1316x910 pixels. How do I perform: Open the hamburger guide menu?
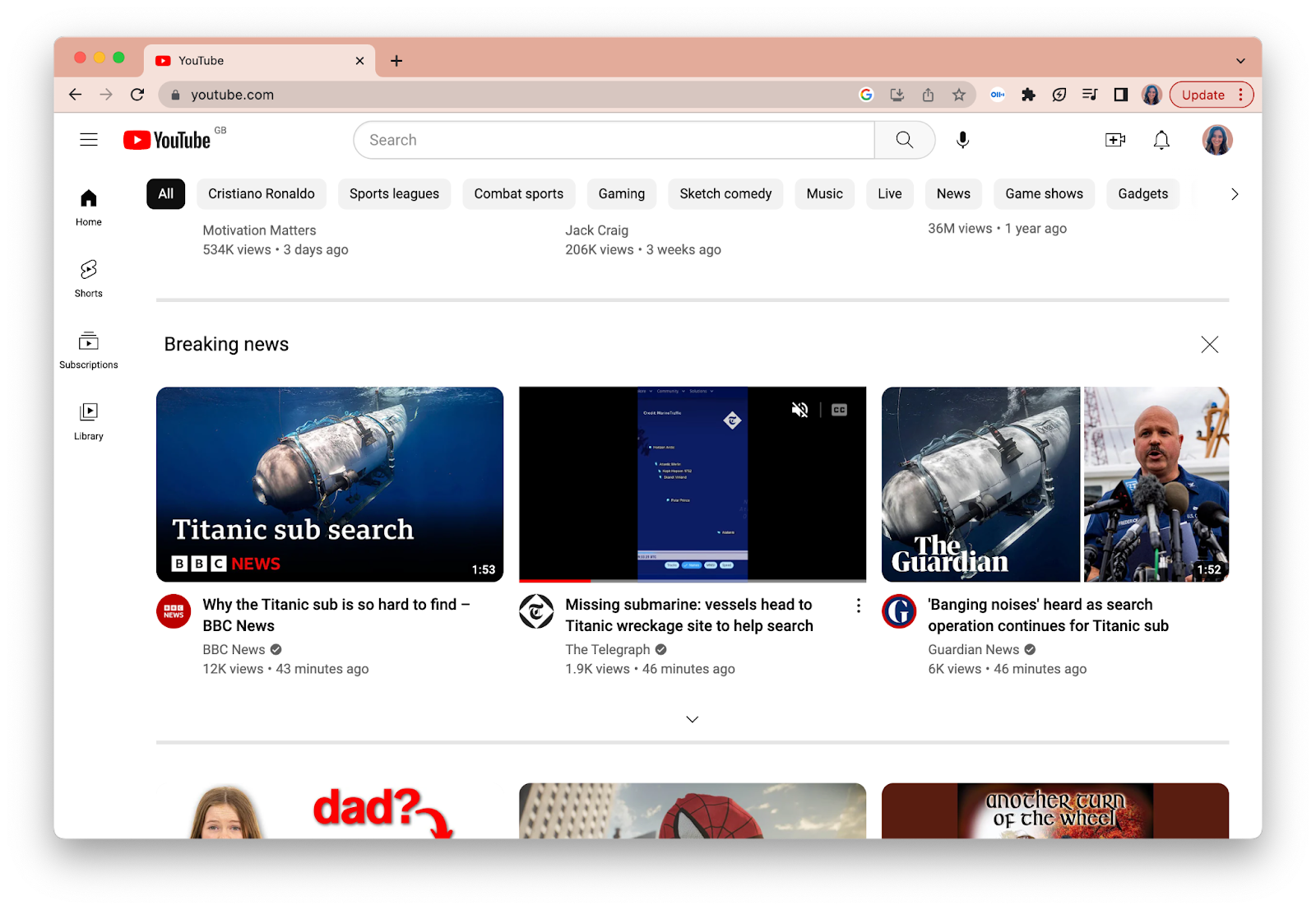(89, 140)
